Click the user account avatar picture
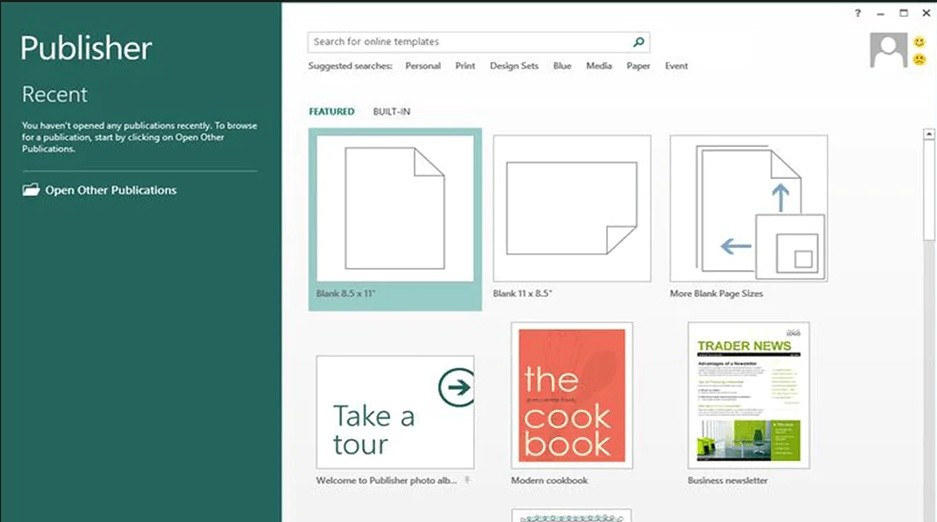Viewport: 937px width, 522px height. [x=888, y=50]
